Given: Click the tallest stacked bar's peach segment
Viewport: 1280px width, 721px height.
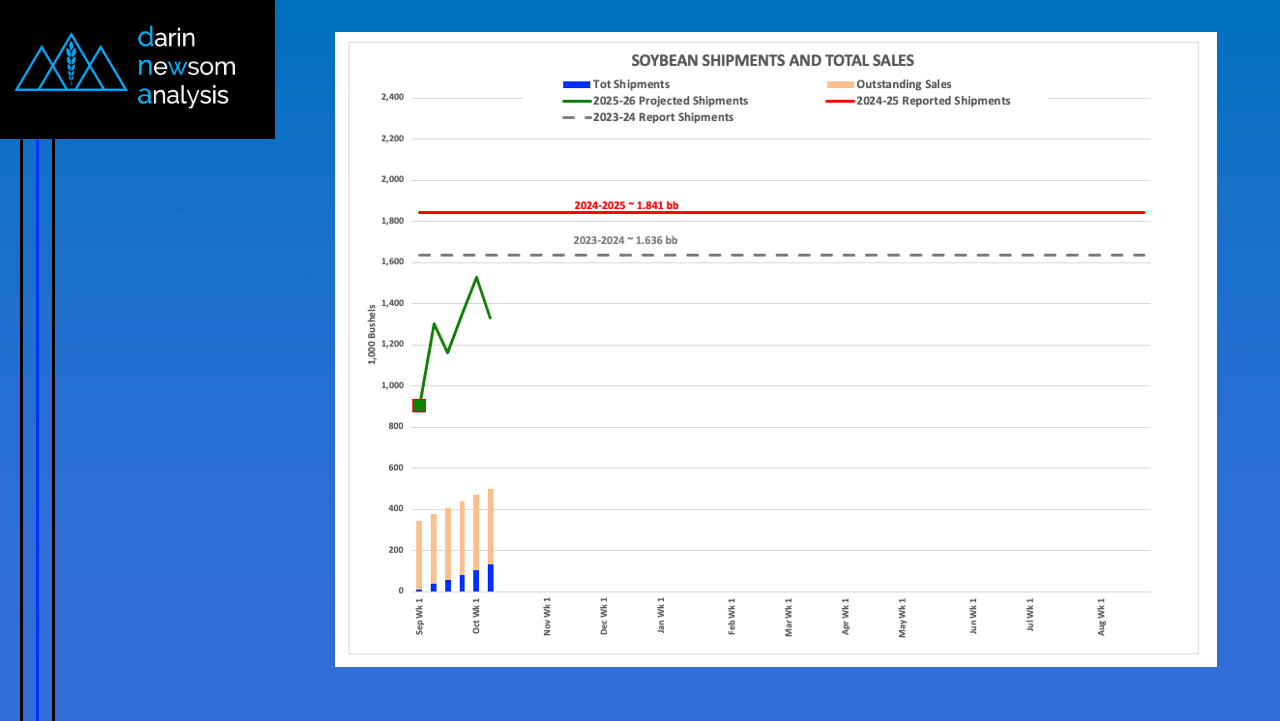Looking at the screenshot, I should tap(491, 525).
